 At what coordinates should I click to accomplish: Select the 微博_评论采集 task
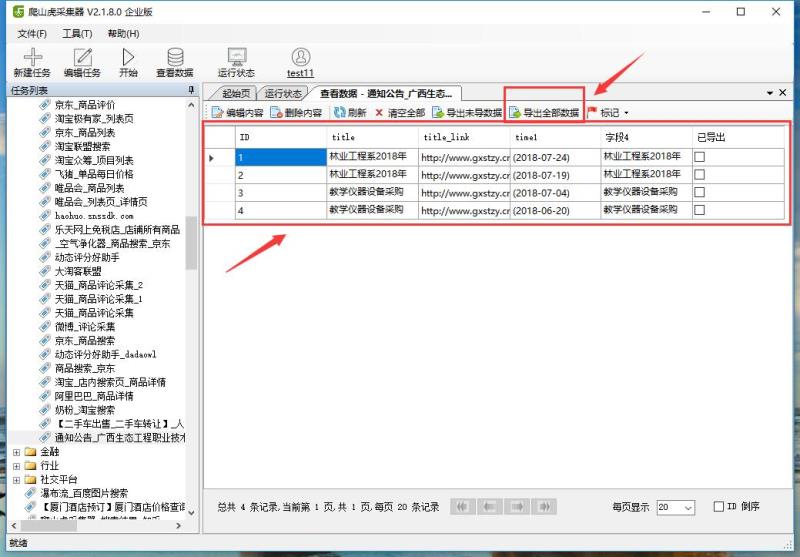85,326
